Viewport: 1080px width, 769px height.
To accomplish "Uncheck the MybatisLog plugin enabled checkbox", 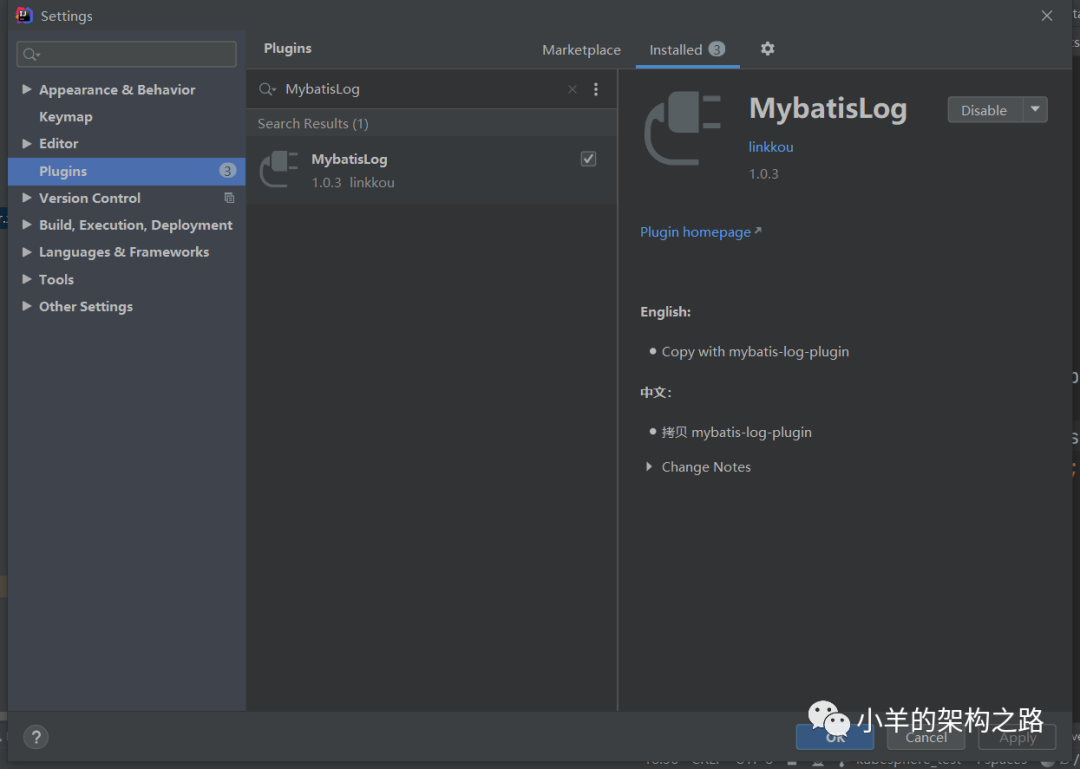I will coord(588,159).
